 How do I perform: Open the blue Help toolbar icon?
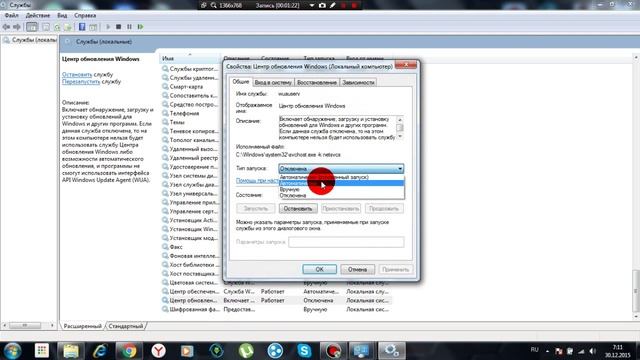tap(82, 27)
